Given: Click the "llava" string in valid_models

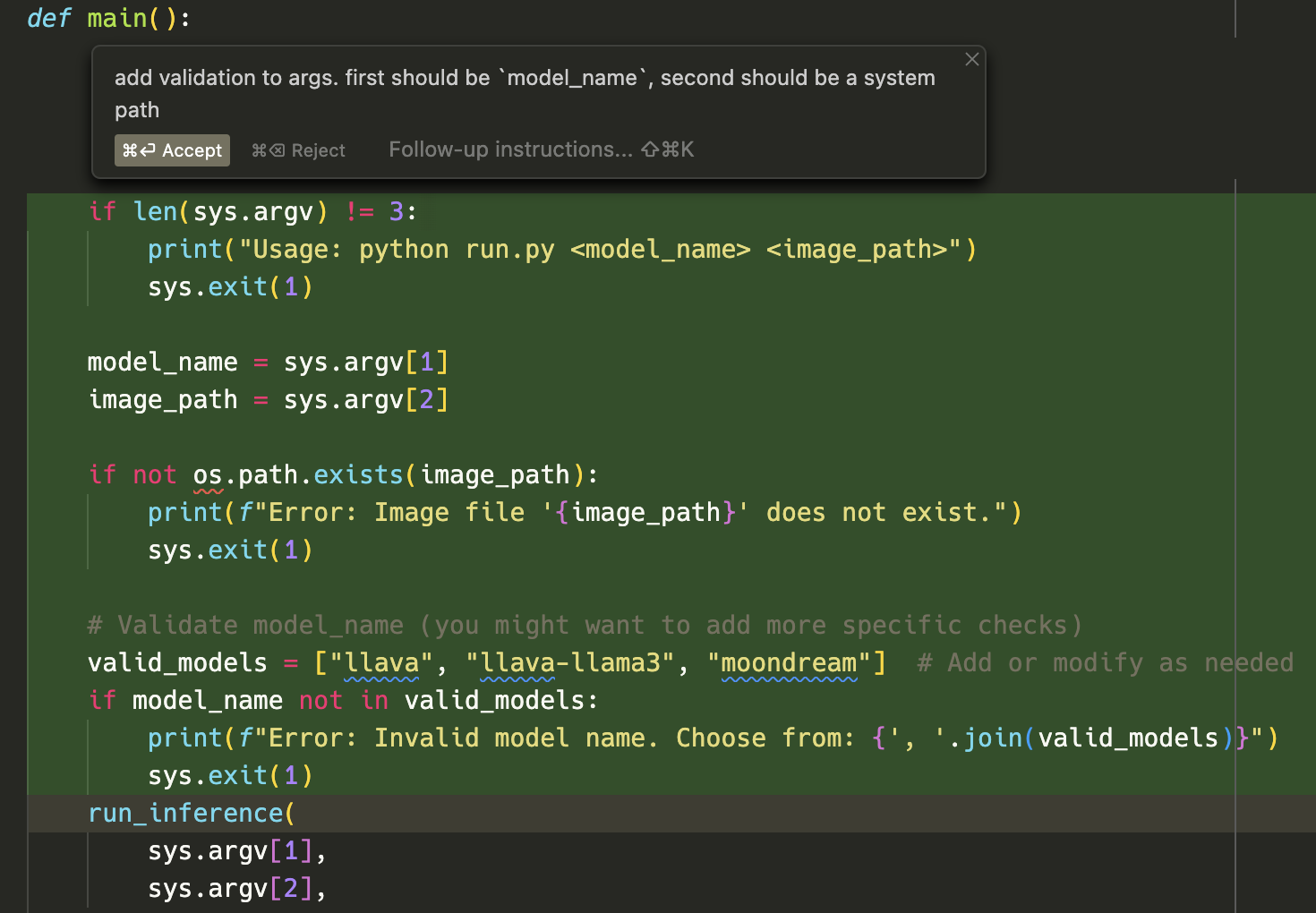Looking at the screenshot, I should click(x=382, y=663).
